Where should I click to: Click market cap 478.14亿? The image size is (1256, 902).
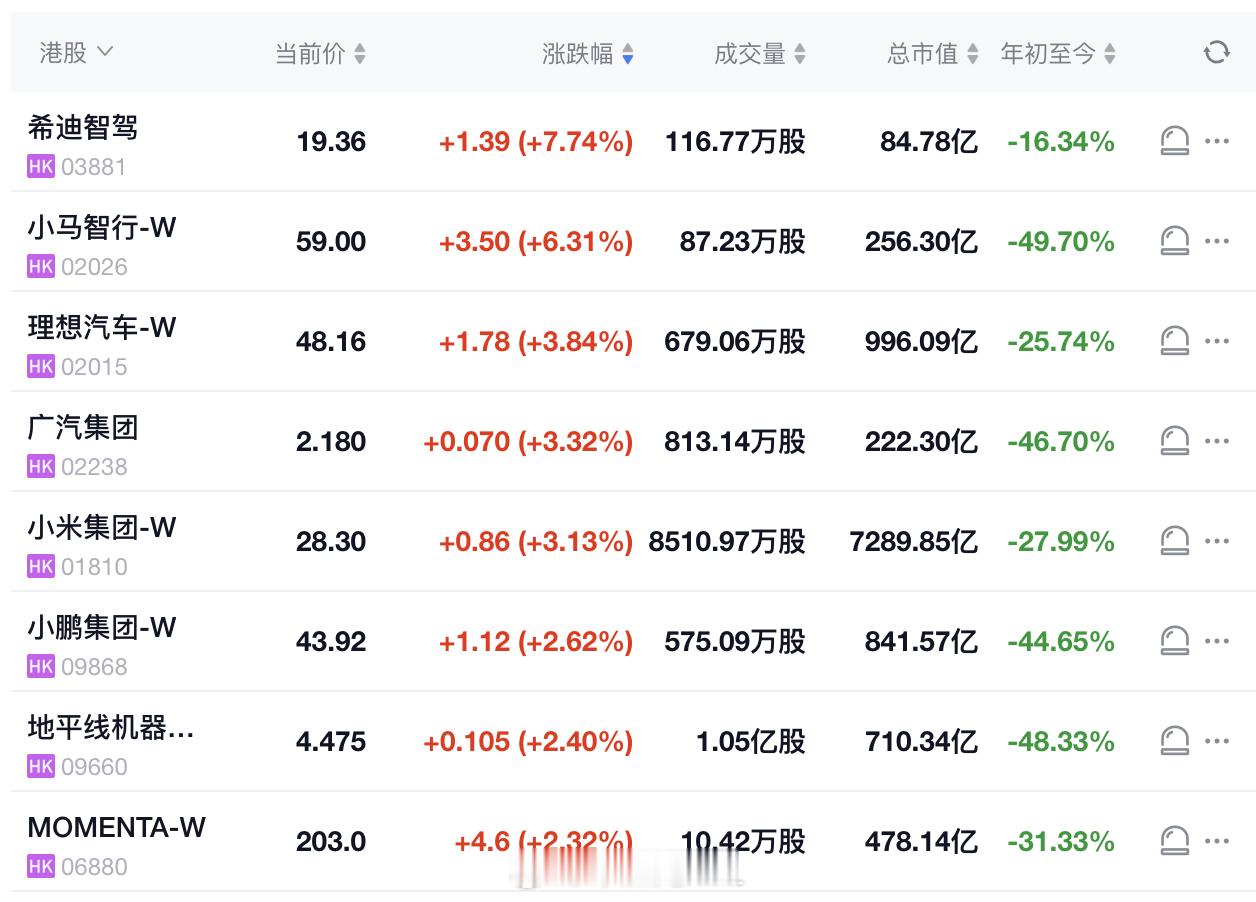(922, 842)
